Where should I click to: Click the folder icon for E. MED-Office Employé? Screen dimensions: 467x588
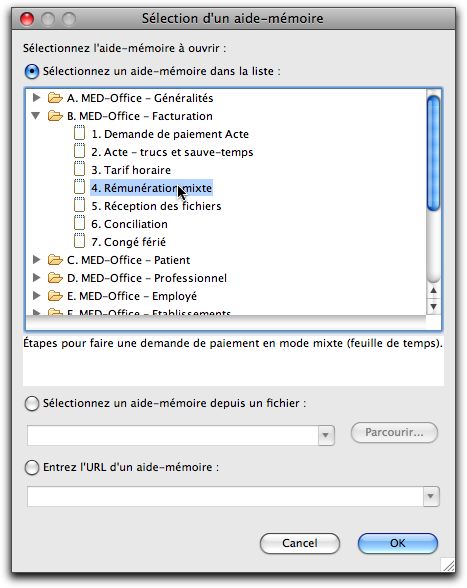click(55, 296)
